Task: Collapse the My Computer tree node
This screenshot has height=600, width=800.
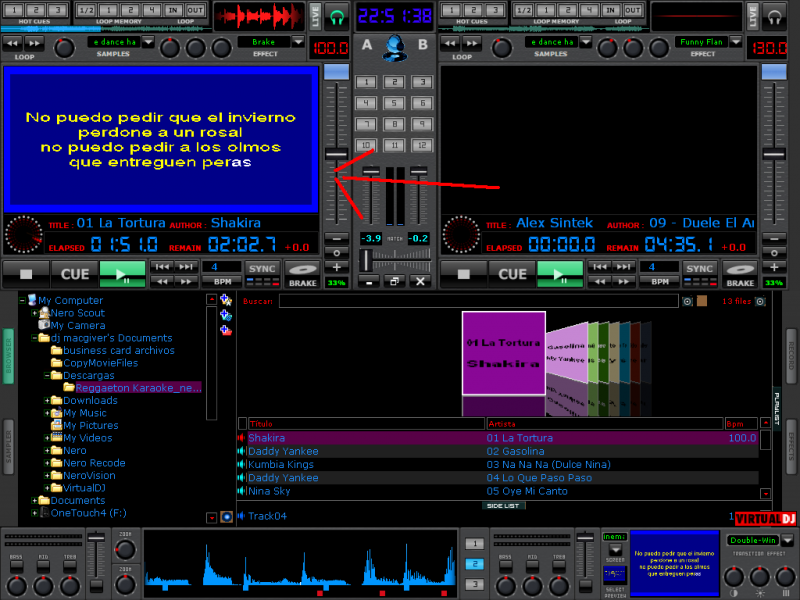Action: tap(22, 301)
